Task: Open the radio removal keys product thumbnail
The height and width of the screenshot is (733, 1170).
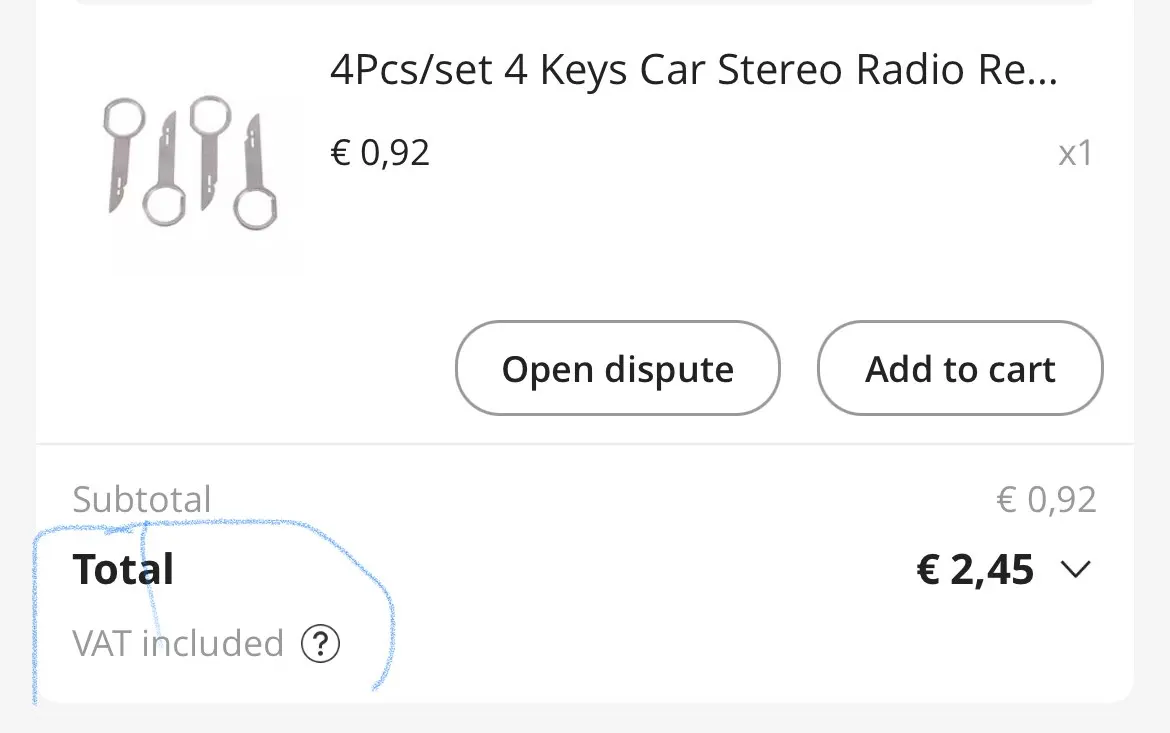Action: click(191, 164)
